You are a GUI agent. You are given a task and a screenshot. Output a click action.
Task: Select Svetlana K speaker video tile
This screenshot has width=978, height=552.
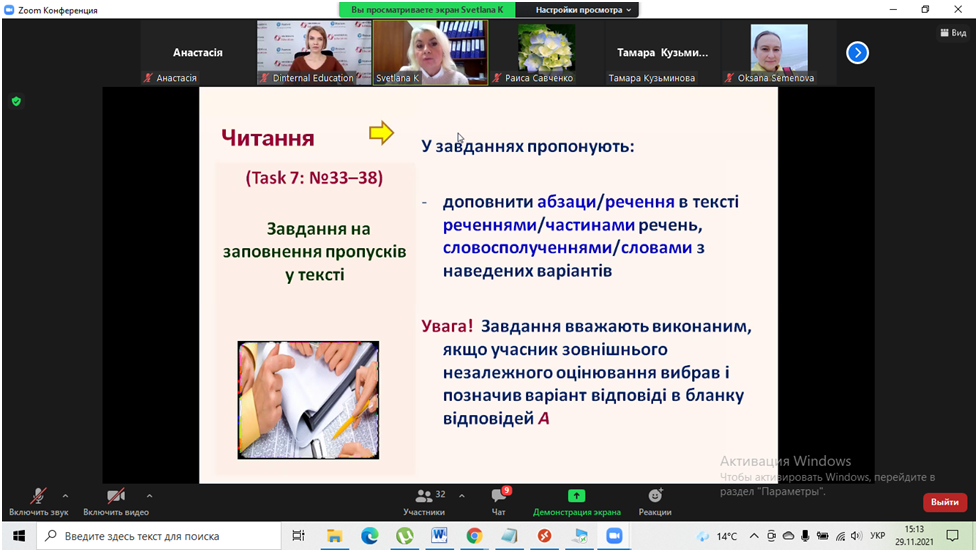[x=430, y=52]
